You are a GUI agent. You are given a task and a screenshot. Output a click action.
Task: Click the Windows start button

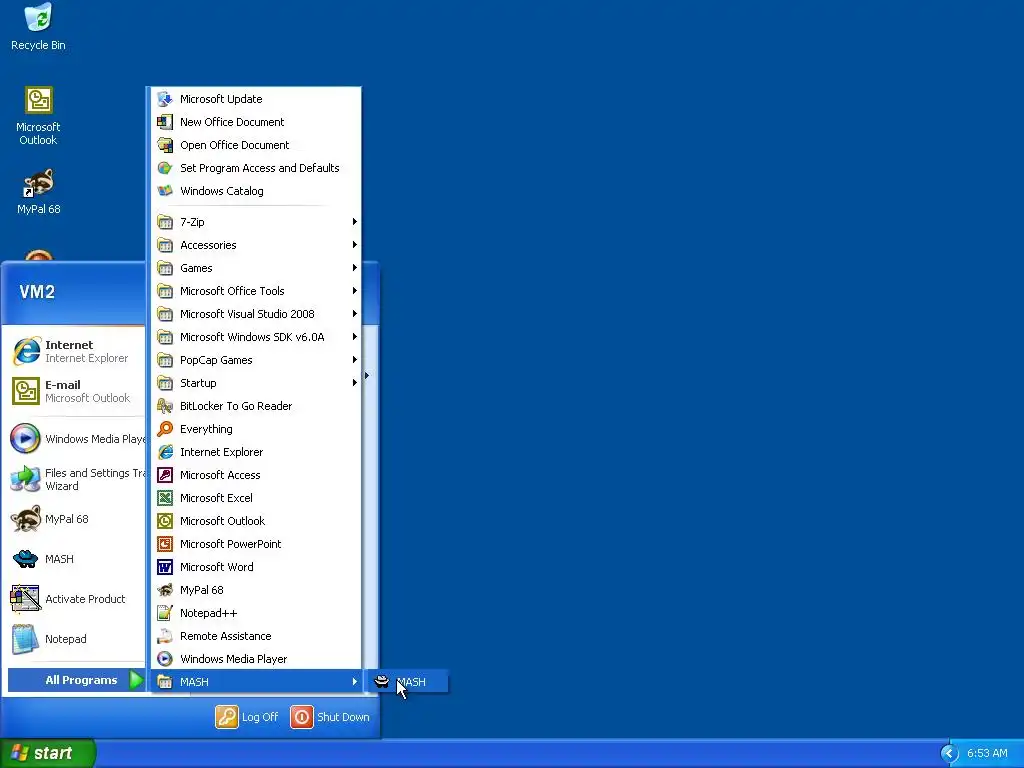[47, 753]
